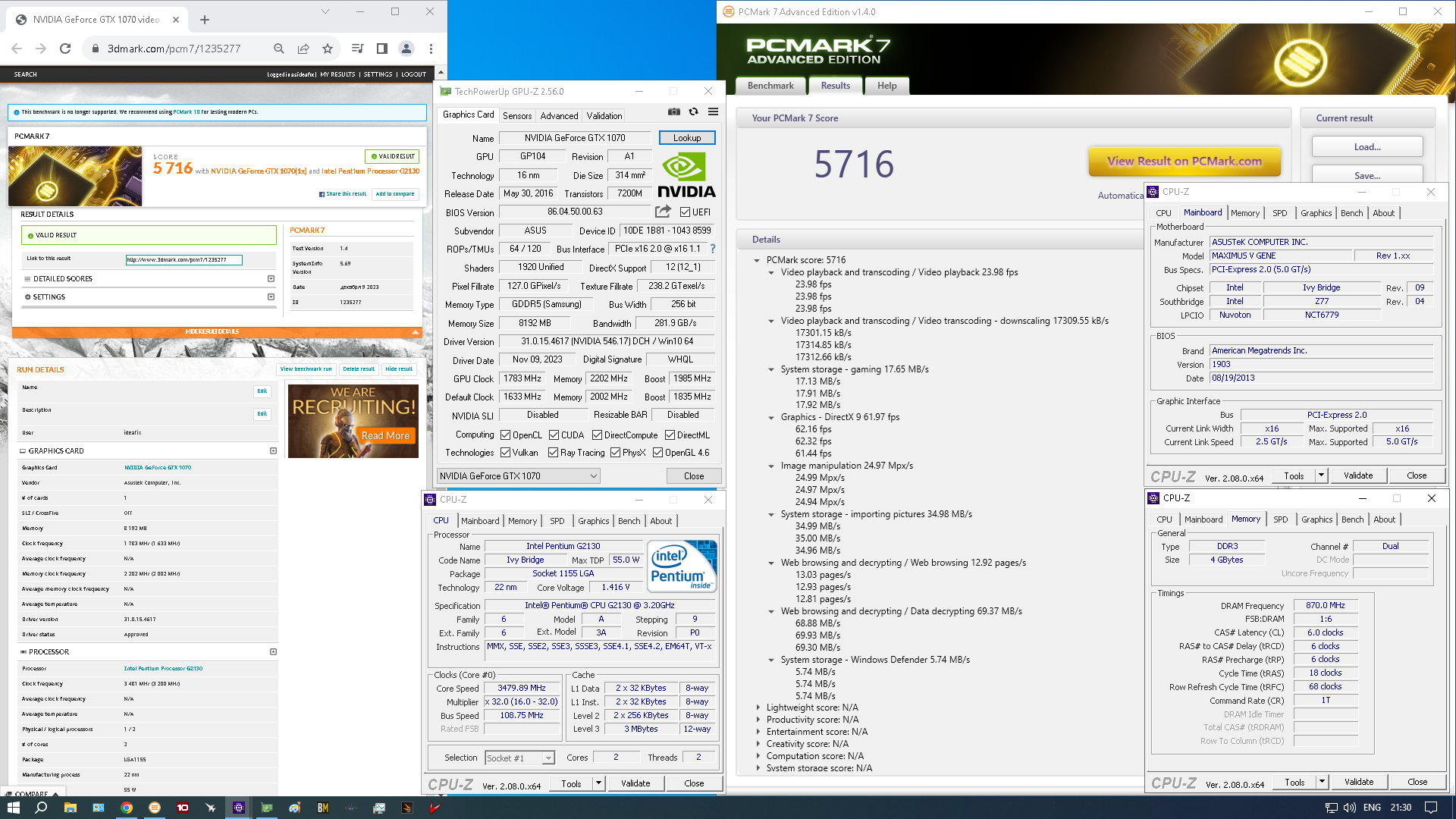Take a screenshot with GPU-Z camera icon
The image size is (1456, 819).
coord(673,112)
